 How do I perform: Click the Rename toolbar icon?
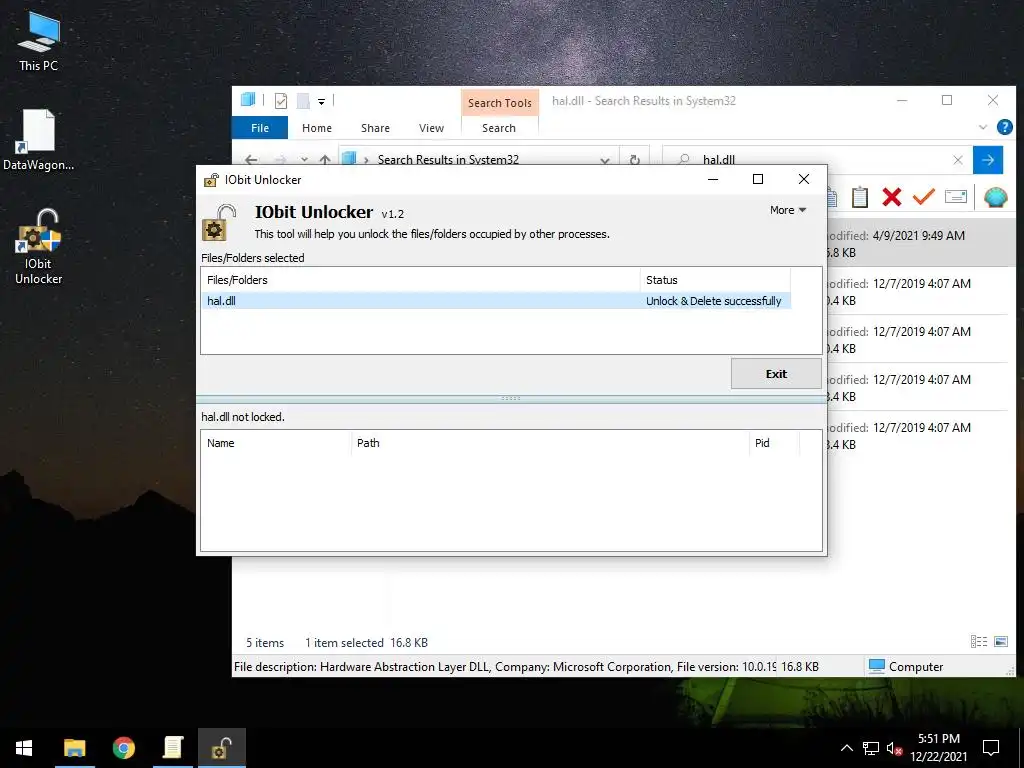955,197
